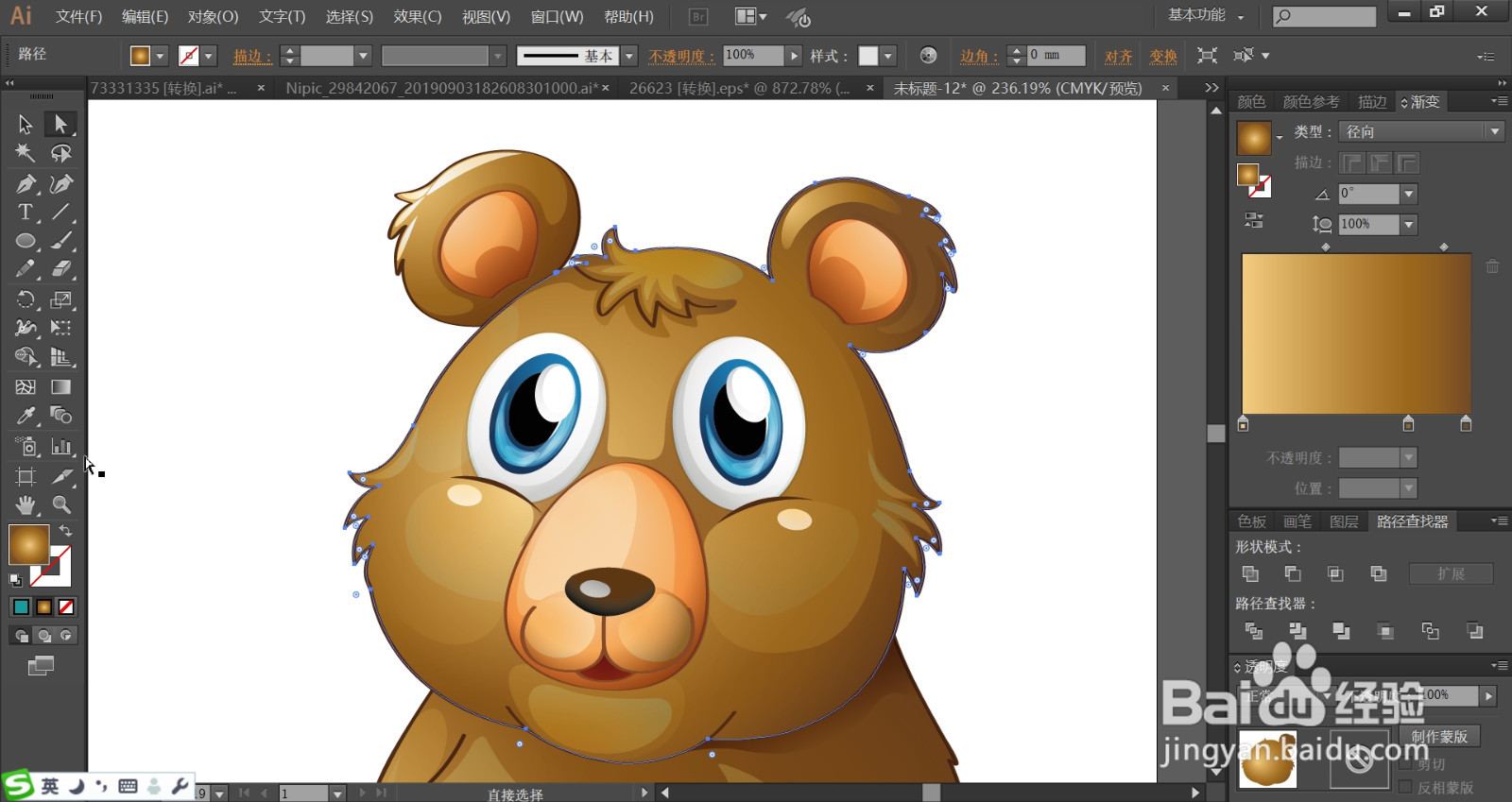Select the Paintbrush tool
Screen dimensions: 1512x802
click(x=60, y=241)
